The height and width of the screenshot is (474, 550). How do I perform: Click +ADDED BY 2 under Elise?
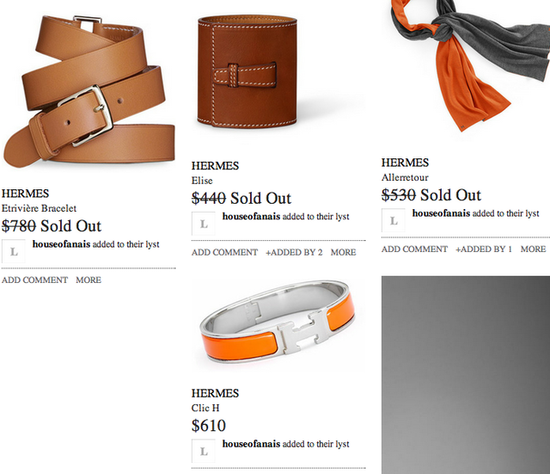point(294,252)
